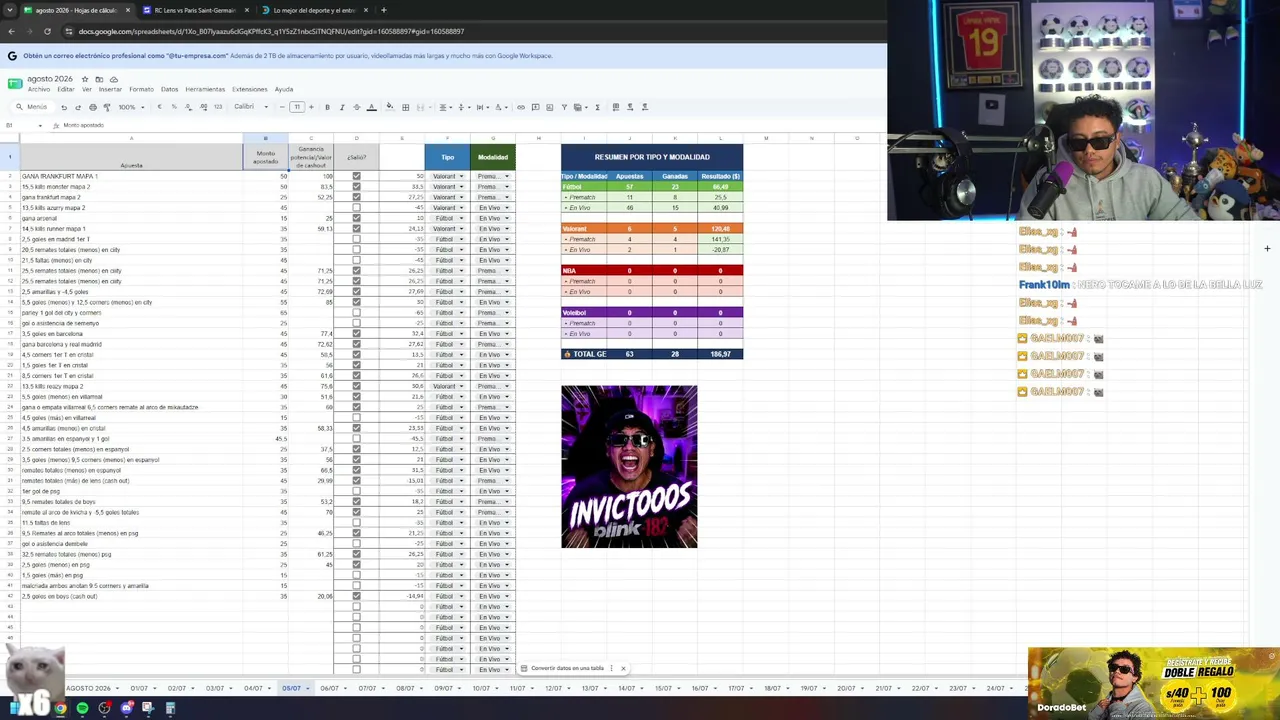The height and width of the screenshot is (720, 1280).
Task: Open the zoom 100% dropdown
Action: pyautogui.click(x=131, y=107)
